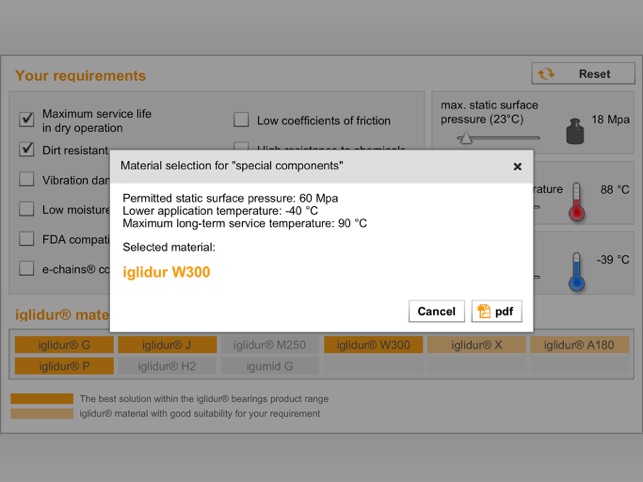Adjust the static surface pressure slider handle

point(464,138)
